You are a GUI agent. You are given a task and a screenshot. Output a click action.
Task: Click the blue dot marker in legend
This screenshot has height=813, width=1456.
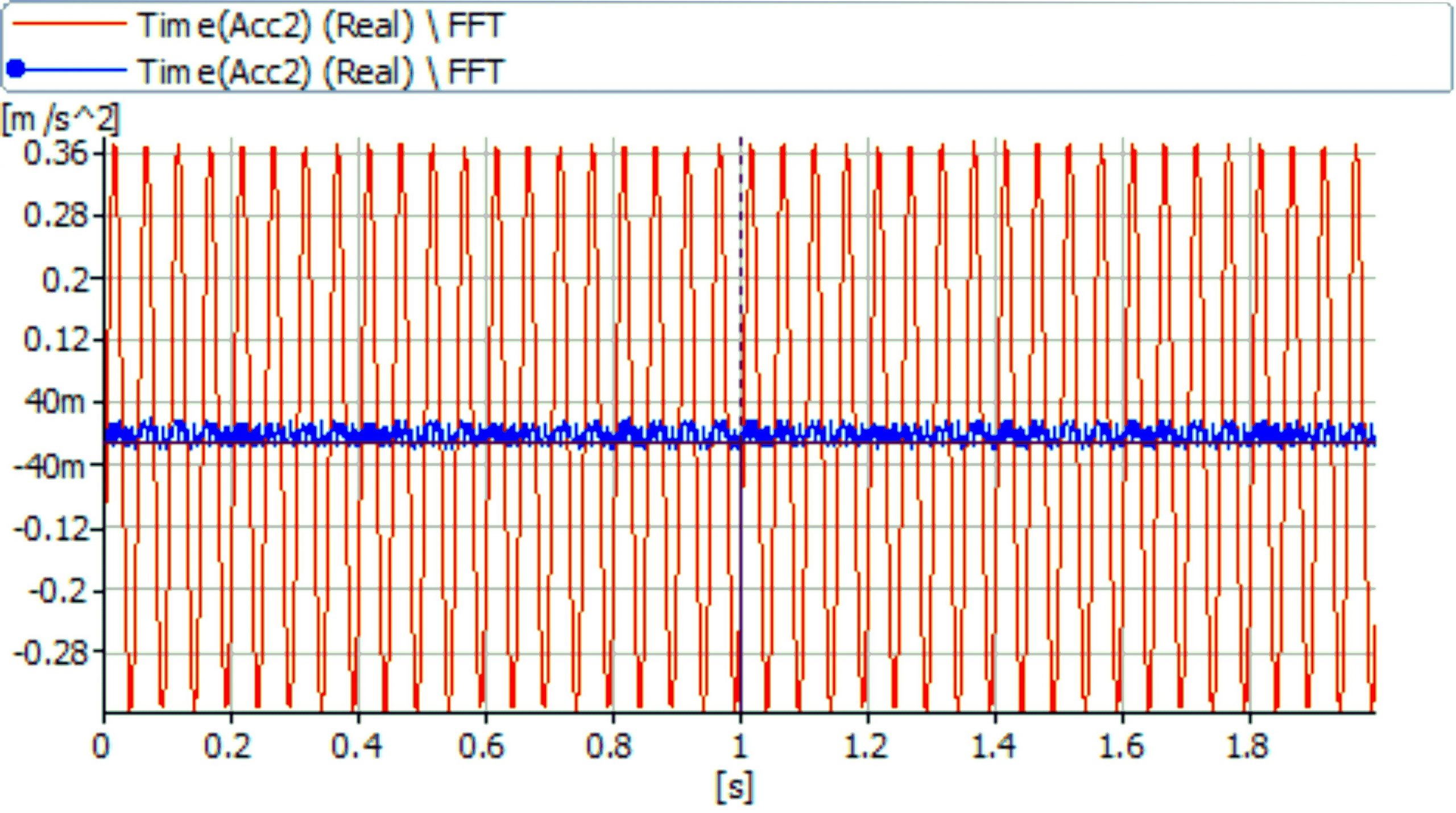coord(16,69)
